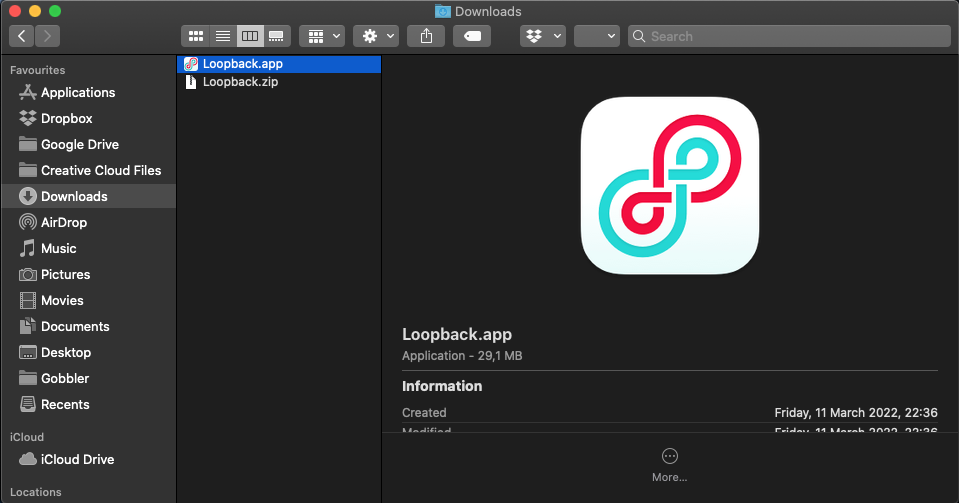This screenshot has height=503, width=959.
Task: Click the Downloads folder icon in title bar
Action: tap(443, 12)
